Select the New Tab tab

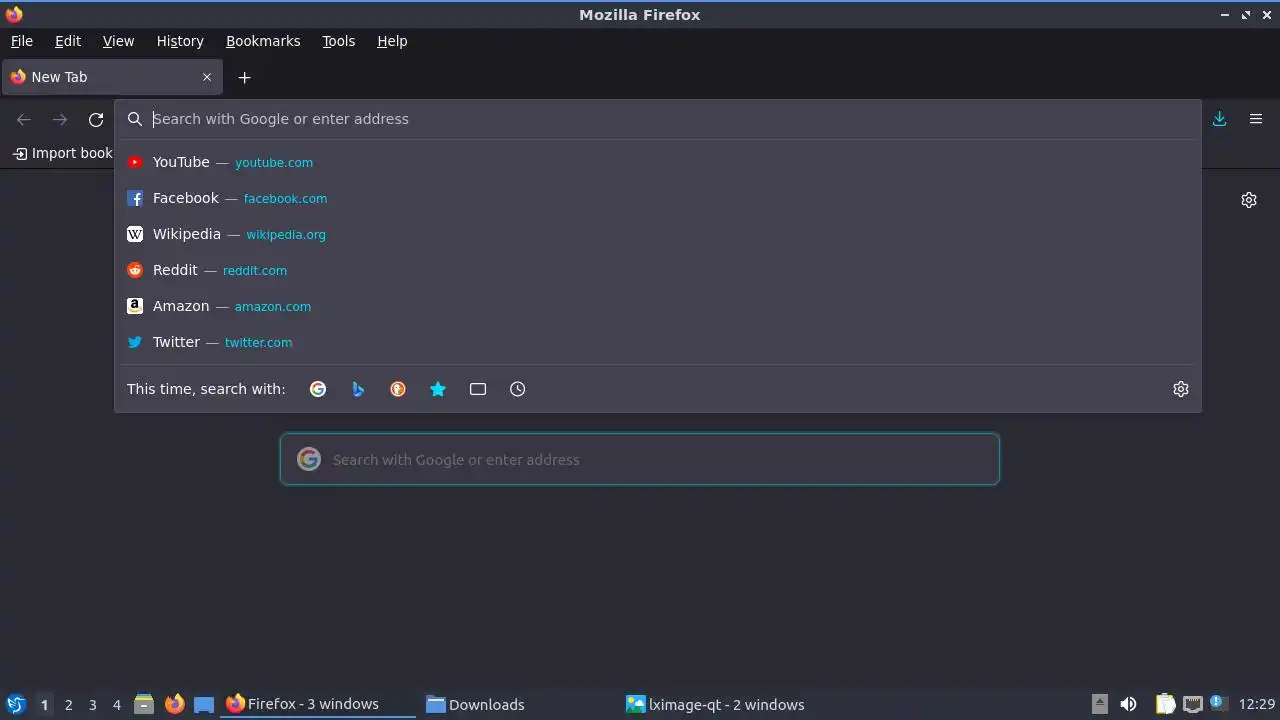111,77
